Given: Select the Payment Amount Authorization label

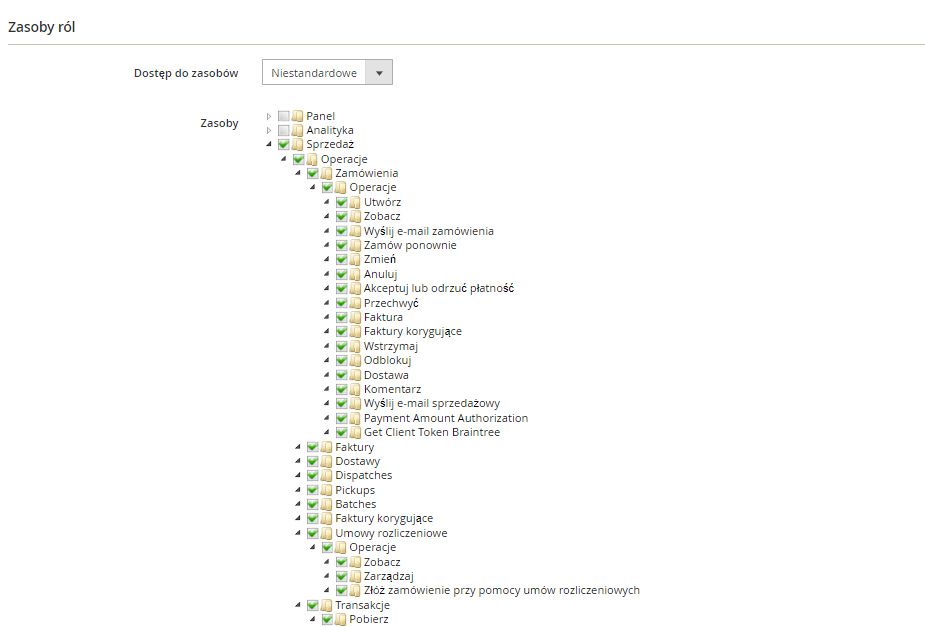Looking at the screenshot, I should tap(446, 418).
